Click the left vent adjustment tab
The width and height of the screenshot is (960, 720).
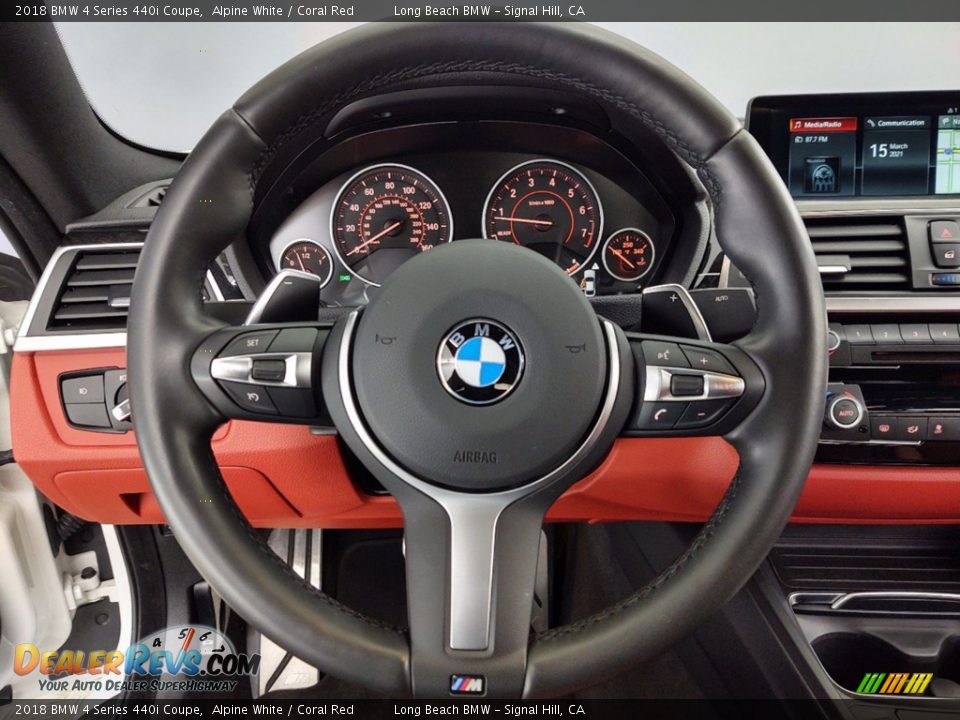coord(120,302)
